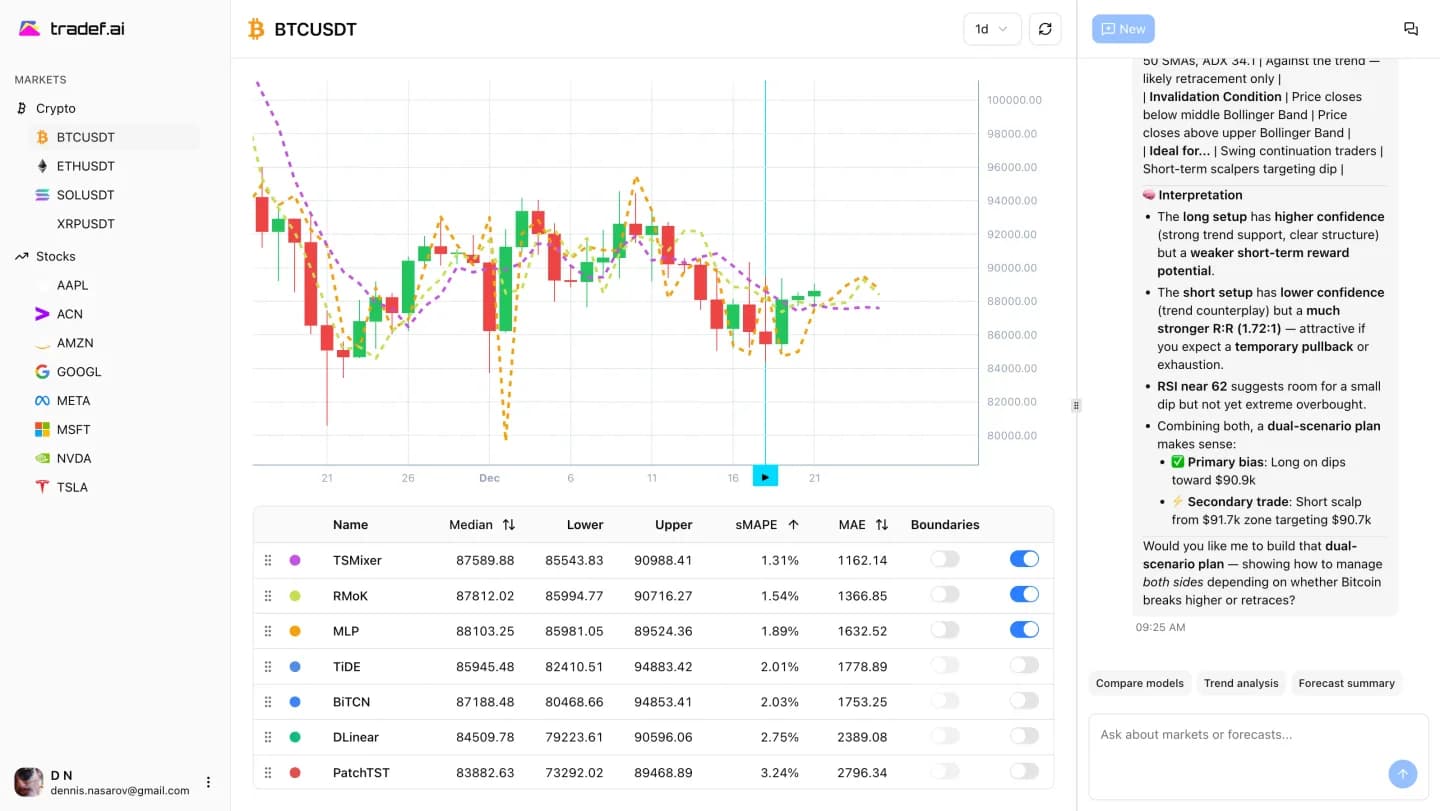1440x811 pixels.
Task: Switch to the ETHUSDT market
Action: (83, 166)
